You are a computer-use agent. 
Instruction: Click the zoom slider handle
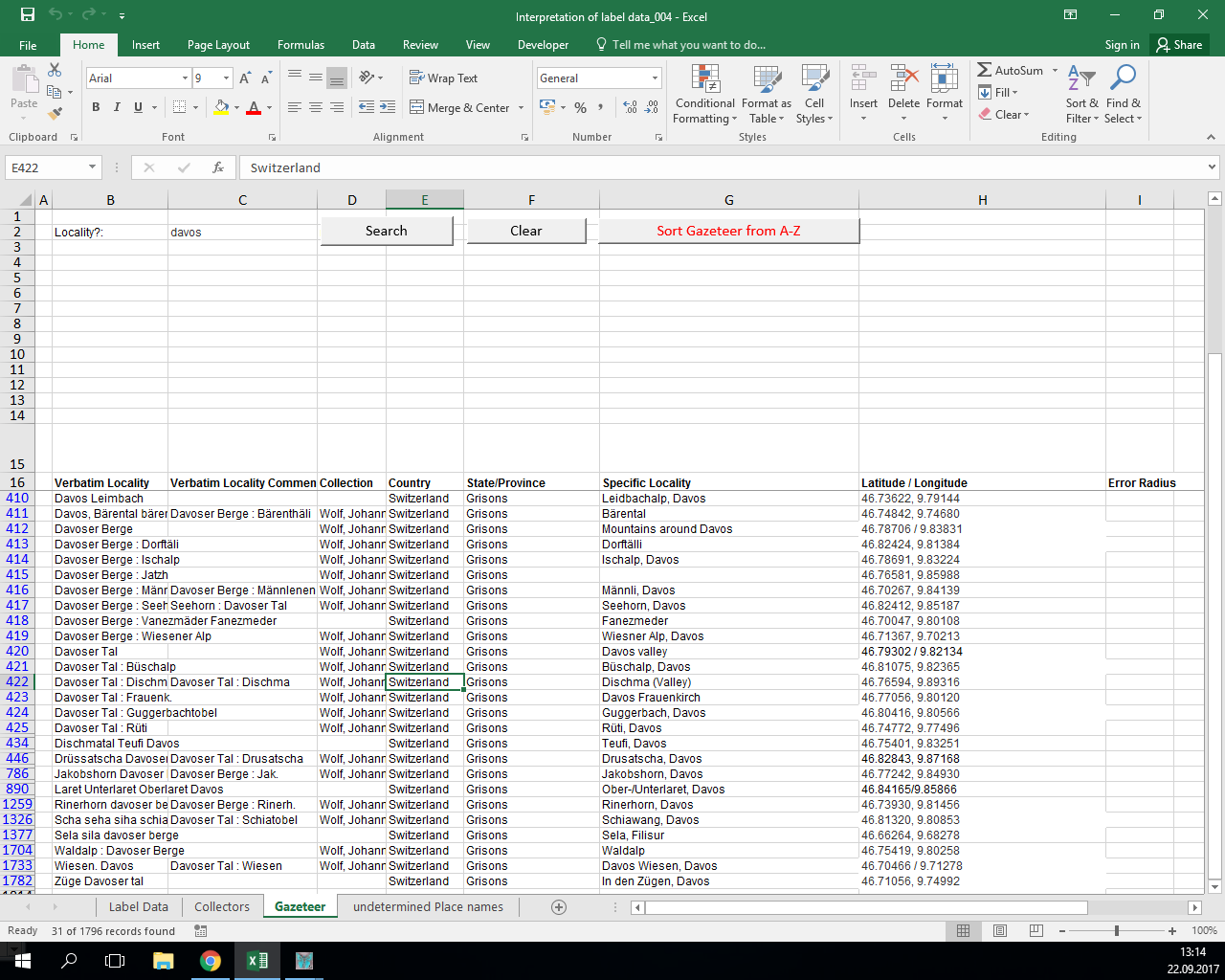1116,930
